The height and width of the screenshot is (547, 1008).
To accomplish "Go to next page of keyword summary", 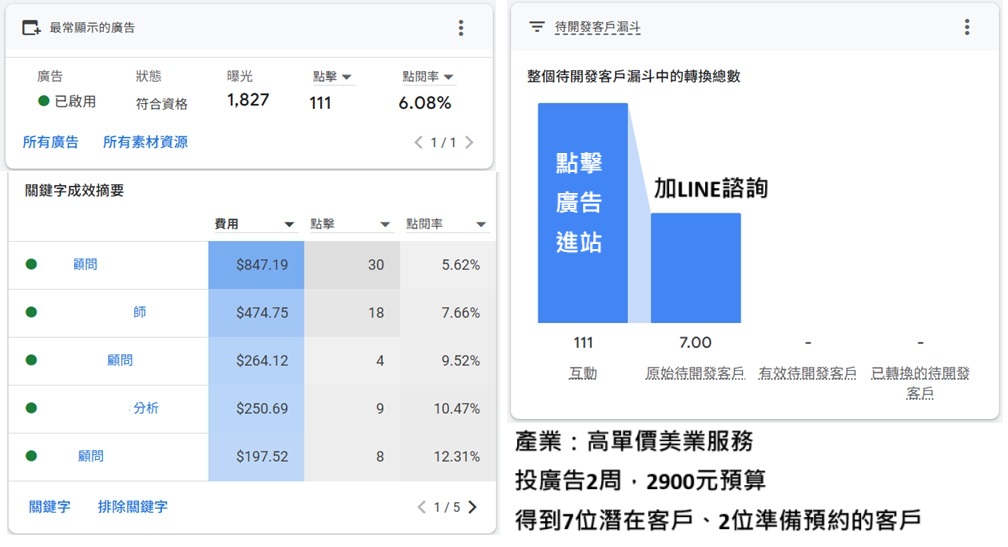I will [472, 507].
